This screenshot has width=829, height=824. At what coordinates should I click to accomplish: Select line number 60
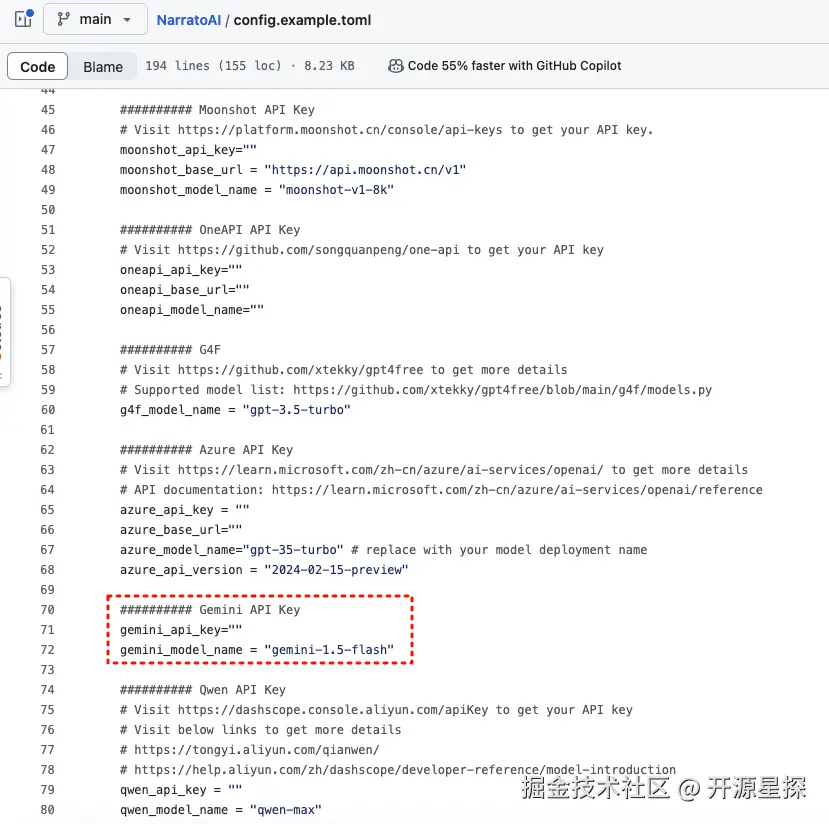pyautogui.click(x=48, y=410)
